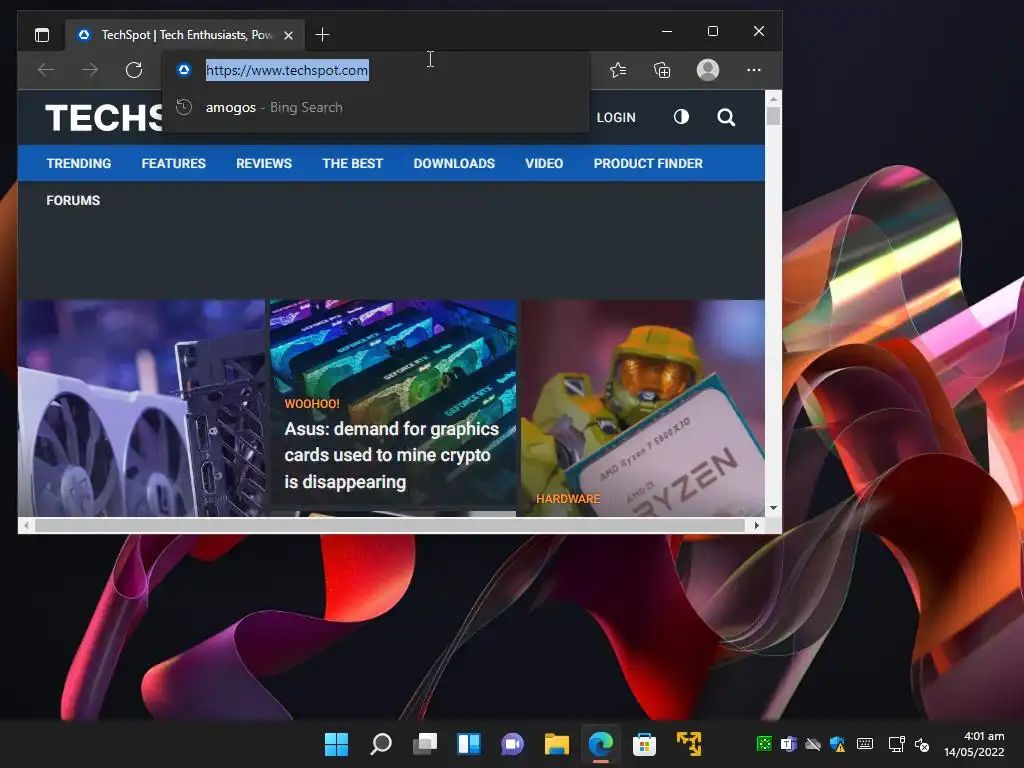This screenshot has width=1024, height=768.
Task: Open the Collections icon
Action: [662, 70]
